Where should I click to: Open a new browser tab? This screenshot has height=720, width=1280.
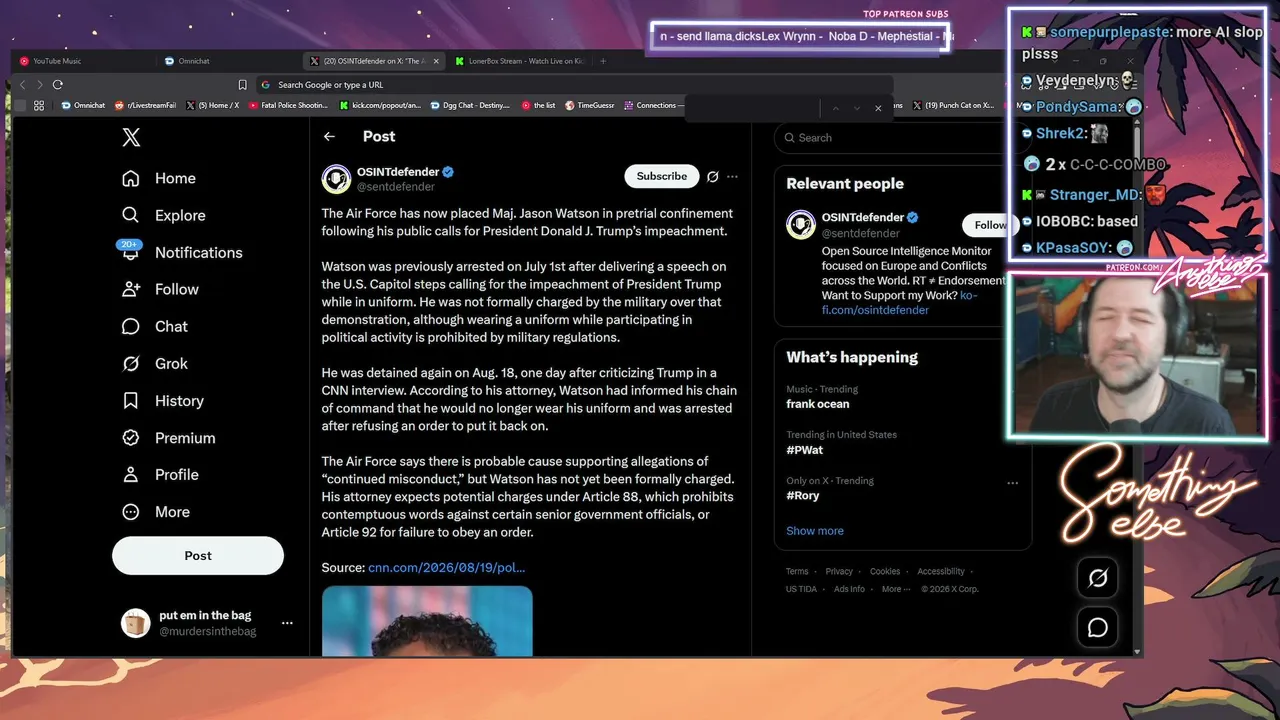(x=602, y=61)
